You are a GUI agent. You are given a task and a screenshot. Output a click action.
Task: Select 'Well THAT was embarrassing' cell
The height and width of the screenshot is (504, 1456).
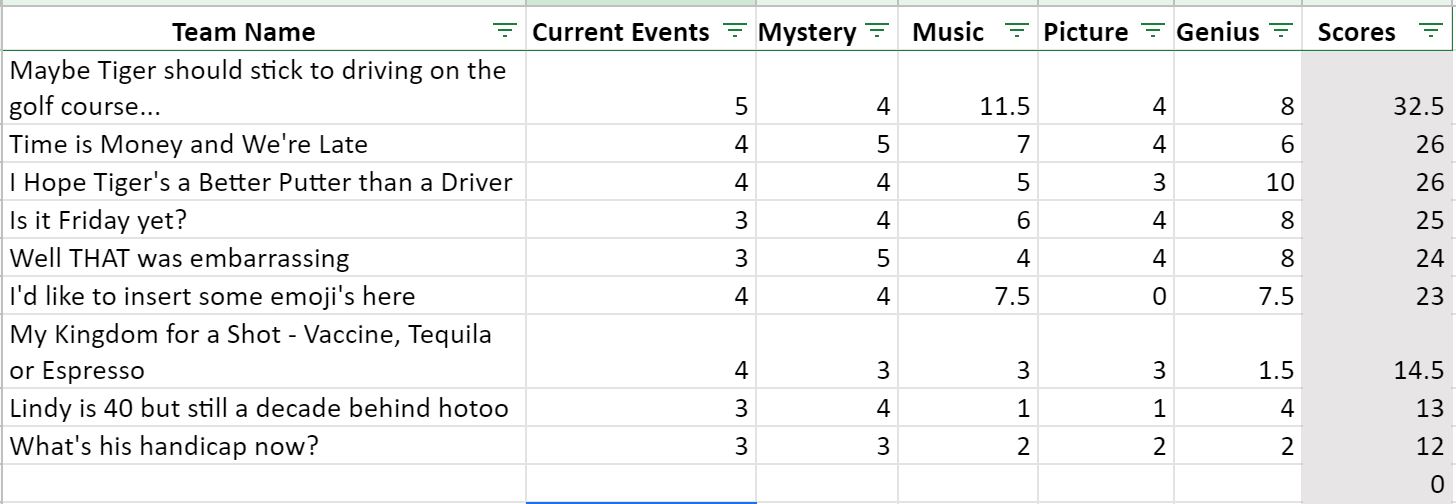pos(263,257)
